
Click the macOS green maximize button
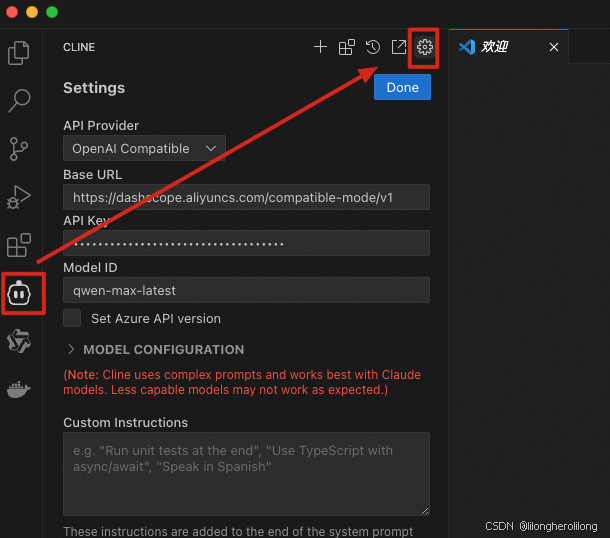coord(52,12)
